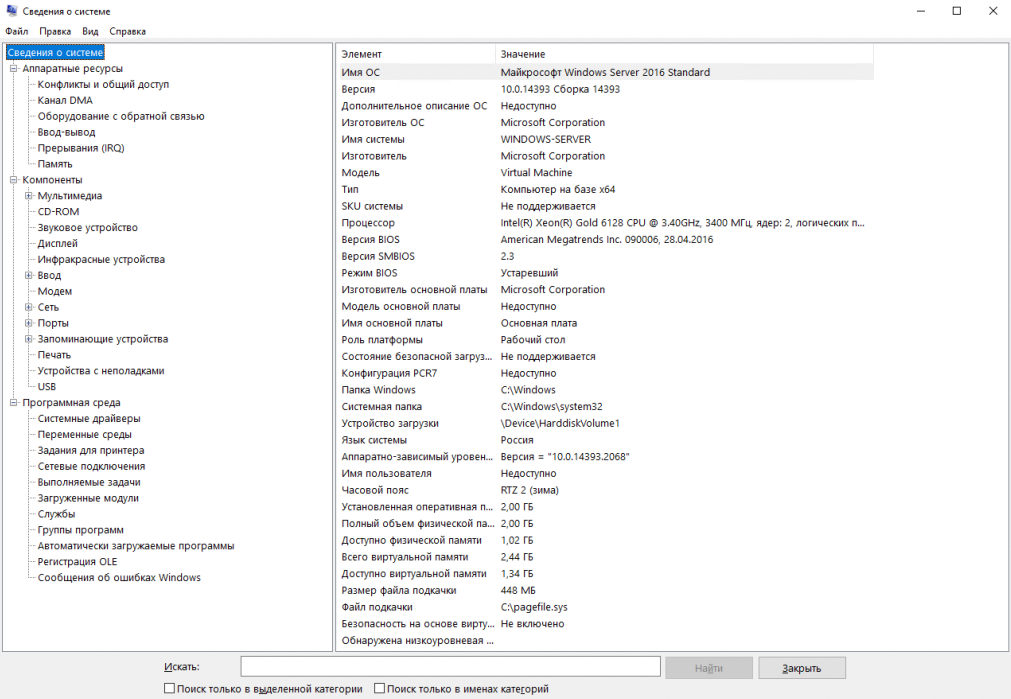This screenshot has height=699, width=1011.
Task: Check 'Поиск только в именах категорий' checkbox
Action: tap(380, 688)
